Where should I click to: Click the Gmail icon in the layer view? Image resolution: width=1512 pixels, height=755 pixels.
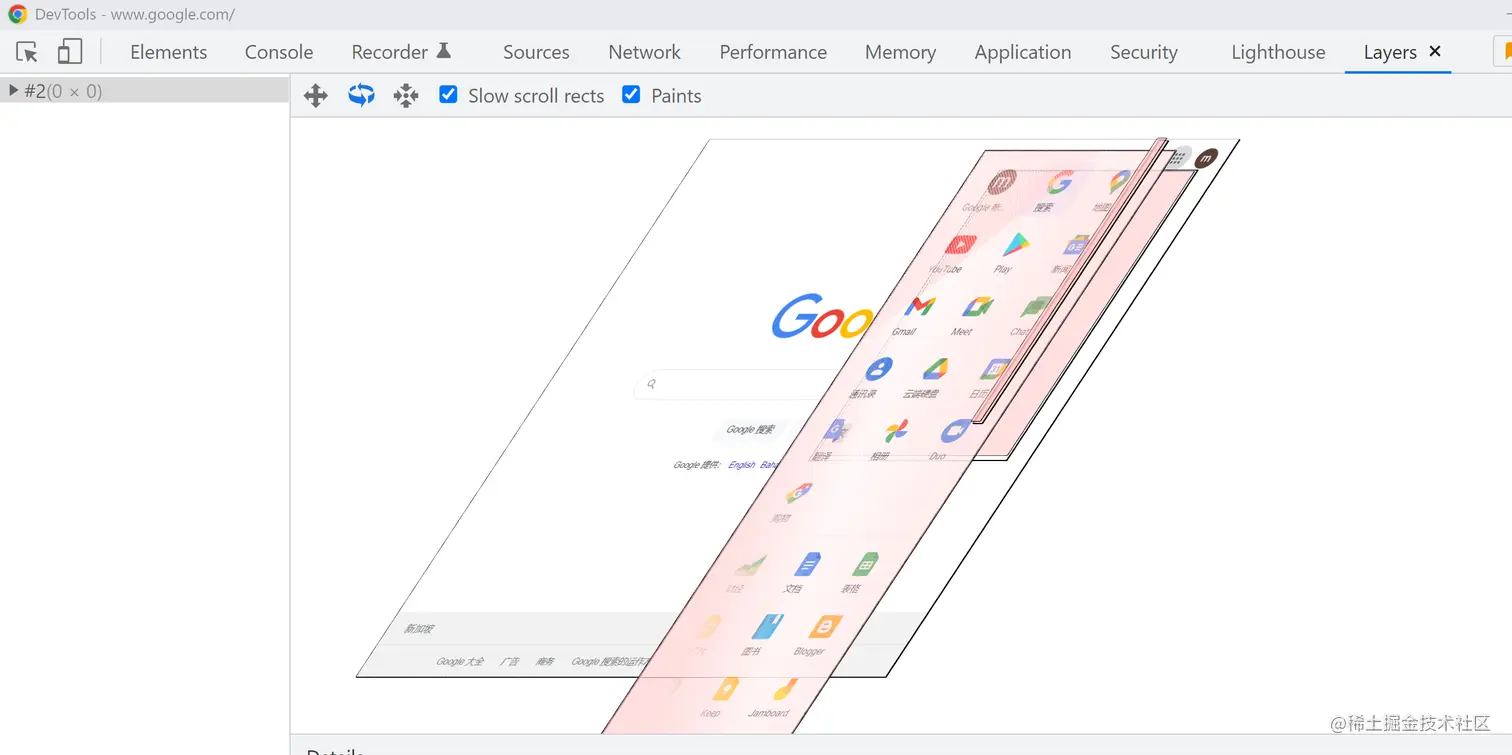point(918,306)
